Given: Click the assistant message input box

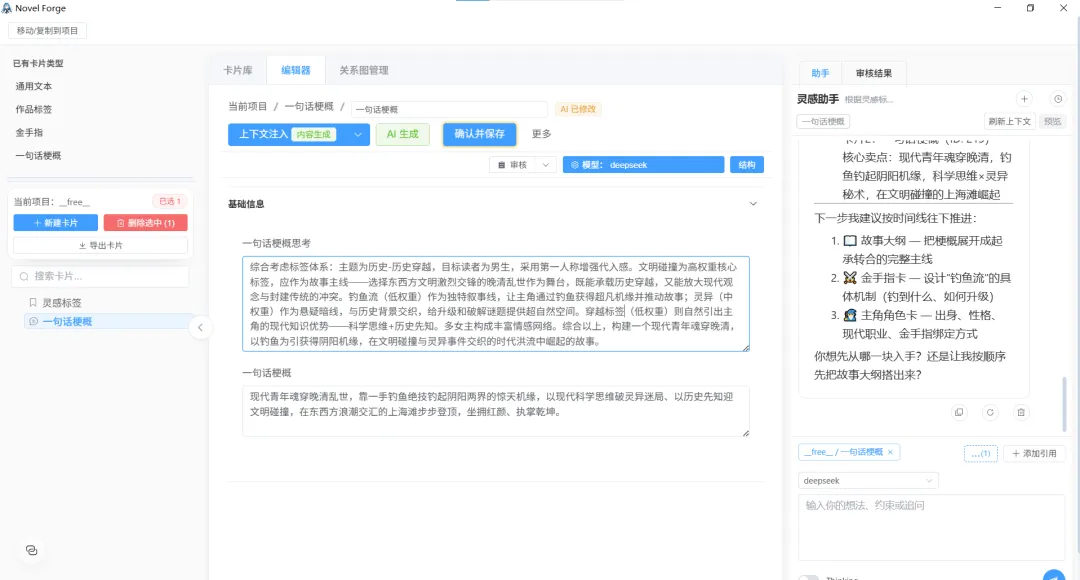Looking at the screenshot, I should click(931, 527).
